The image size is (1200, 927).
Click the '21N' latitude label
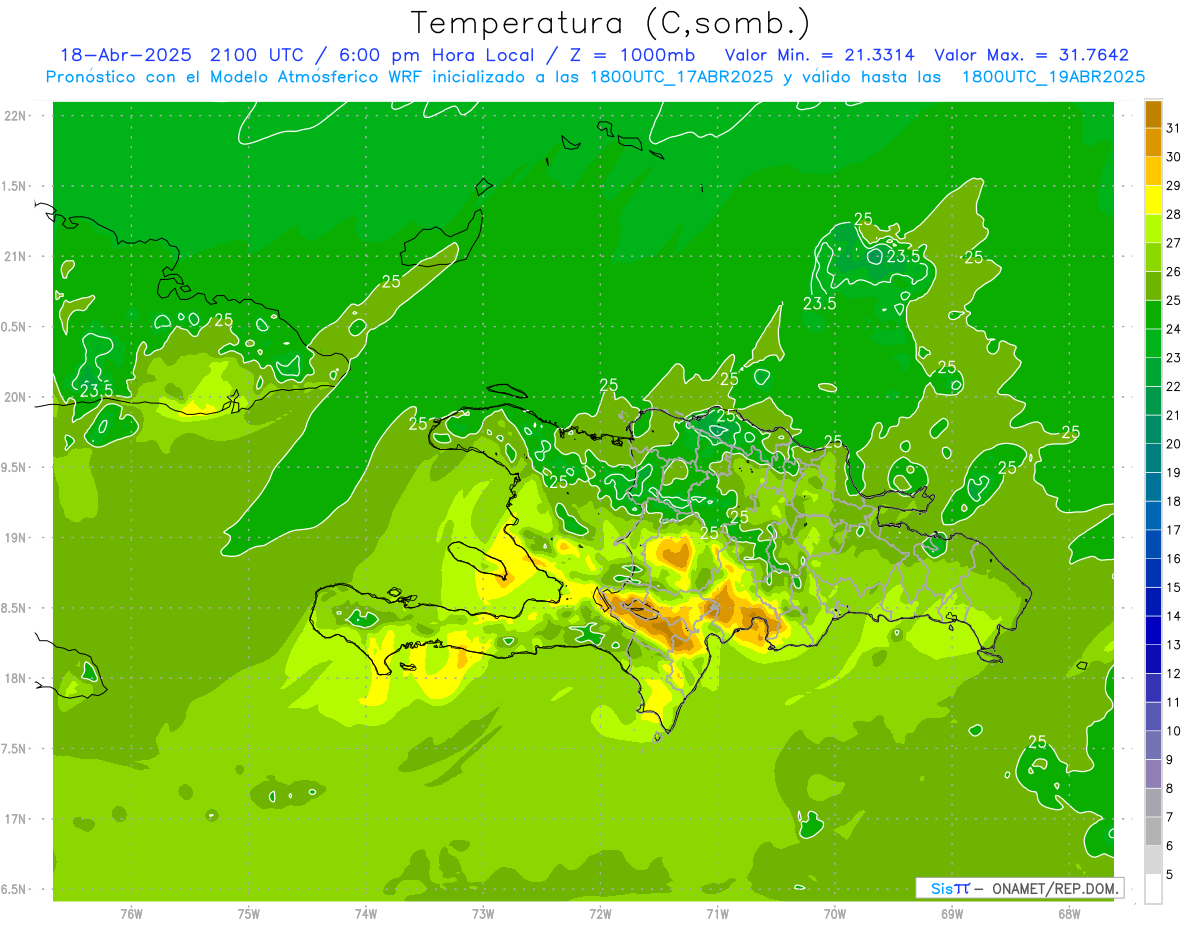15,257
